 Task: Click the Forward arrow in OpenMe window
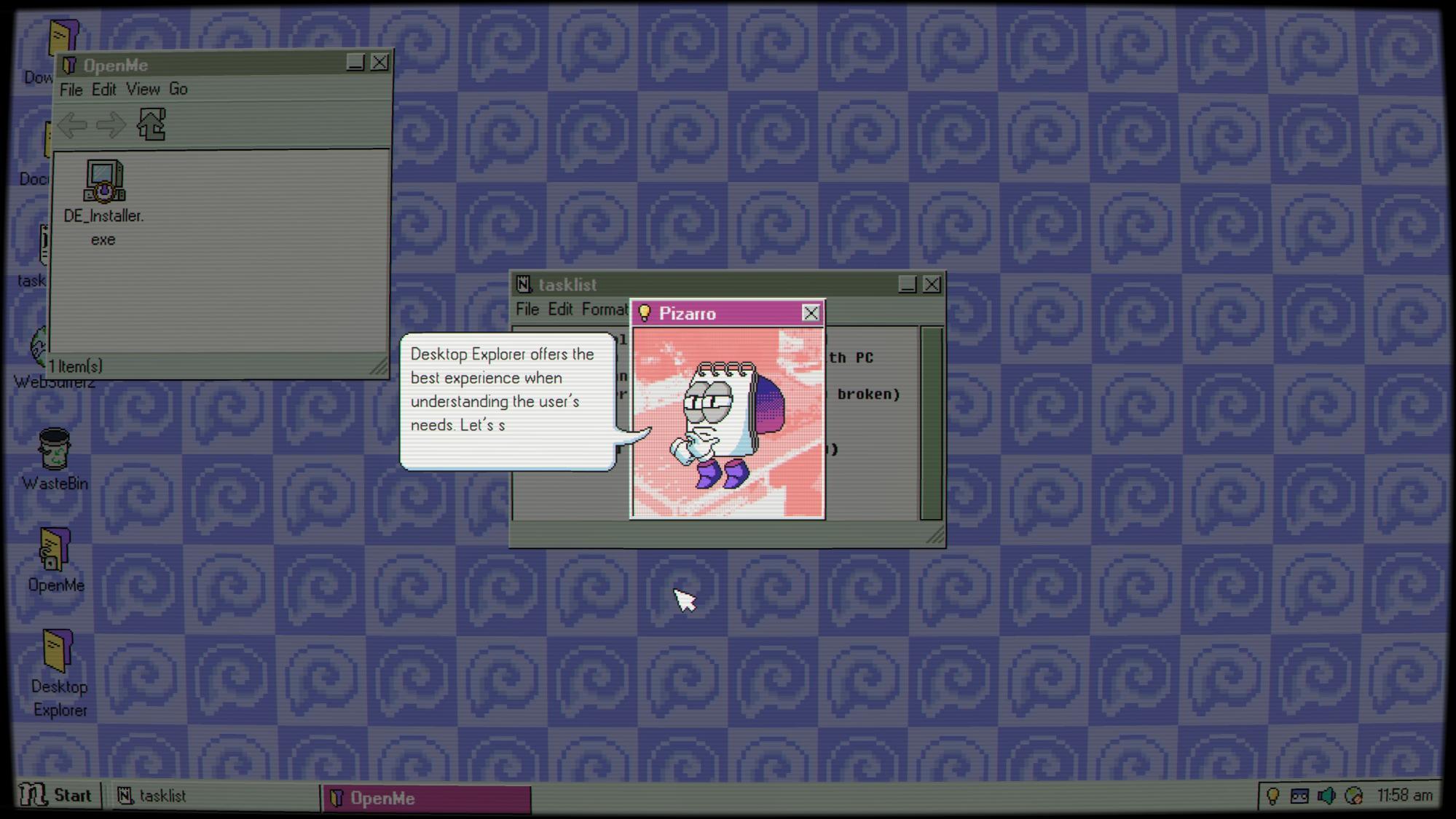(109, 124)
